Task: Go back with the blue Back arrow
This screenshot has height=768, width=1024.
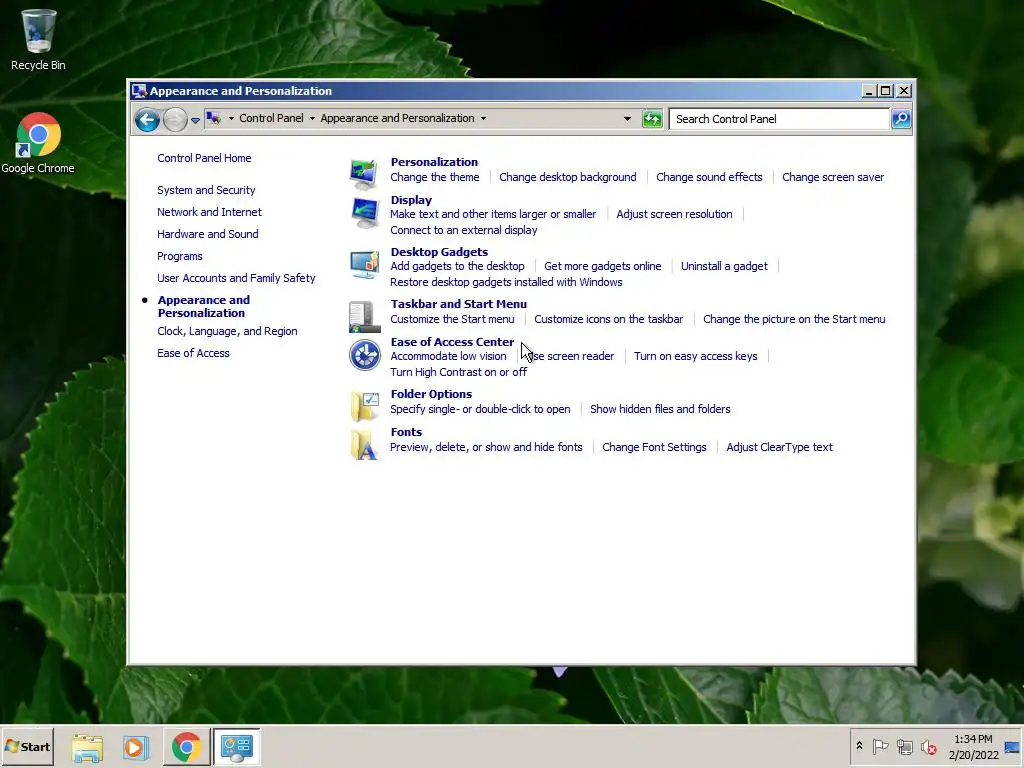Action: point(148,120)
